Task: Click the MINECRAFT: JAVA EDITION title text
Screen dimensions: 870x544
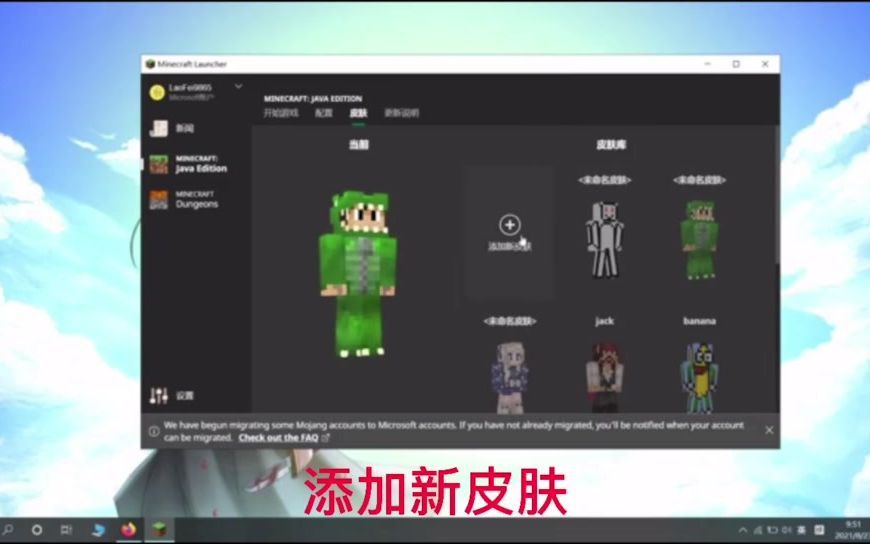Action: tap(313, 99)
